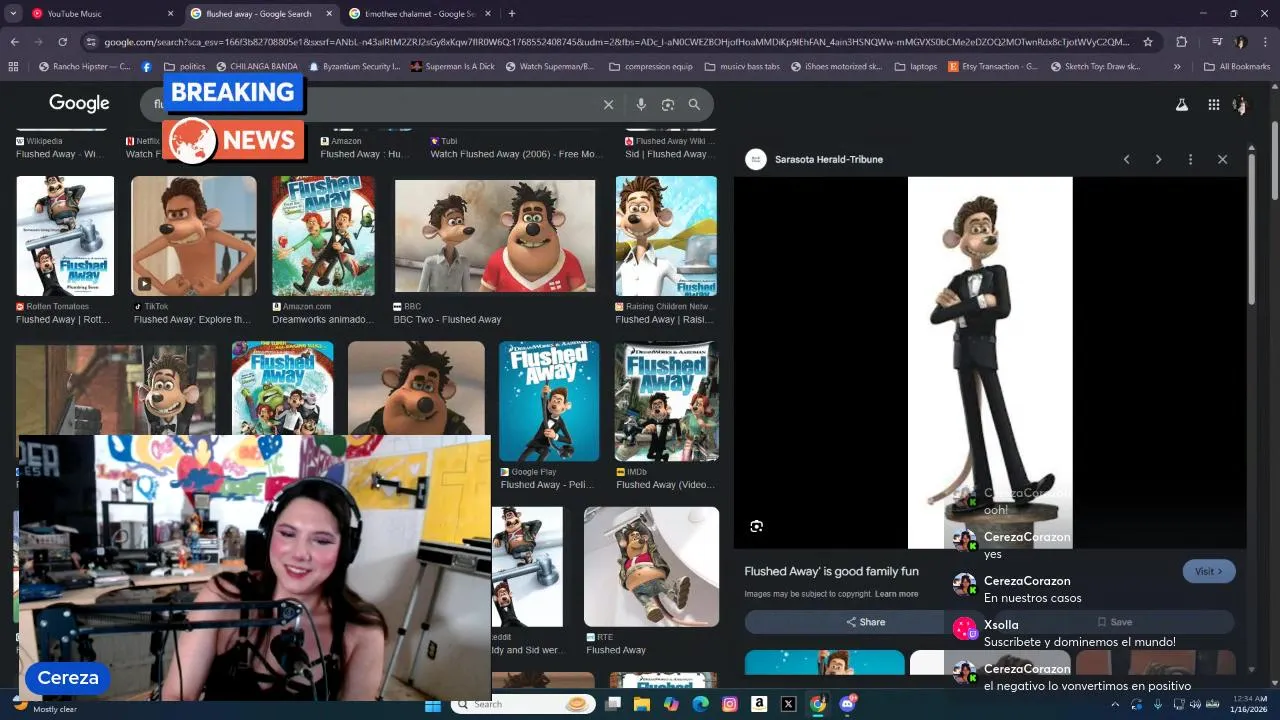Bookmark this page with star icon
Screen dimensions: 1280x720
pyautogui.click(x=1148, y=42)
